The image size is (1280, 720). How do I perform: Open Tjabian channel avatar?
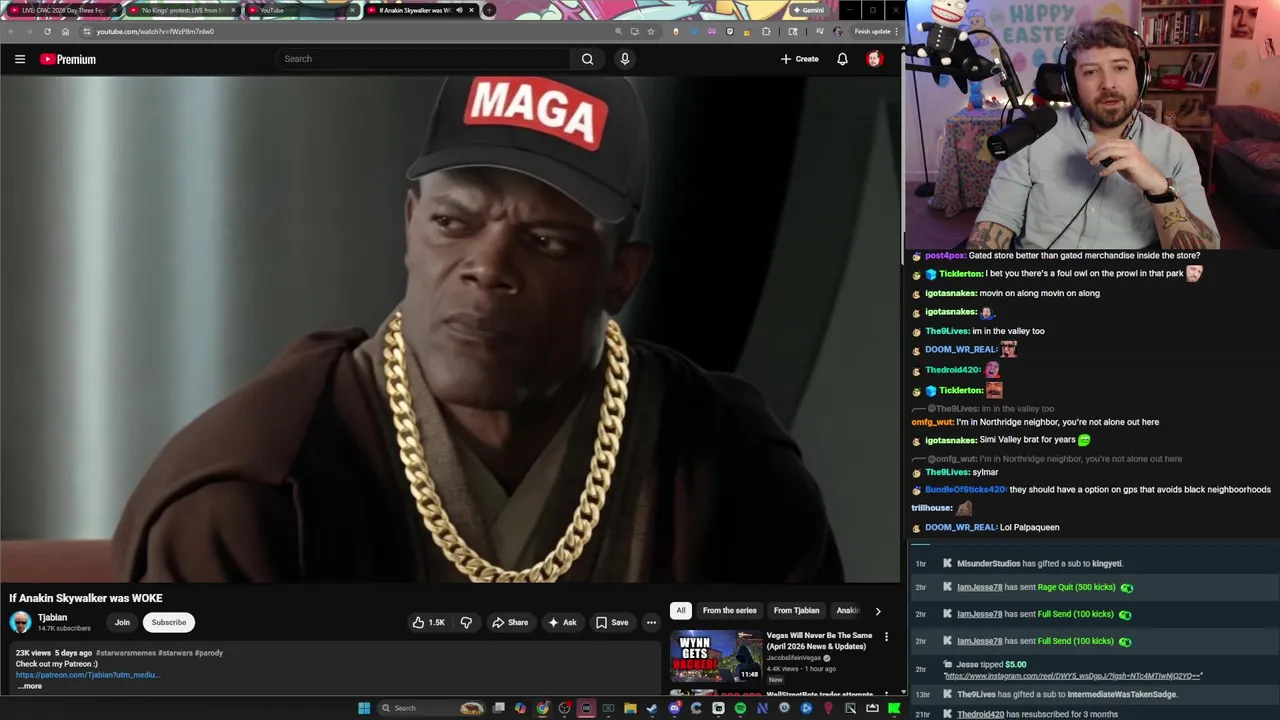[x=20, y=622]
